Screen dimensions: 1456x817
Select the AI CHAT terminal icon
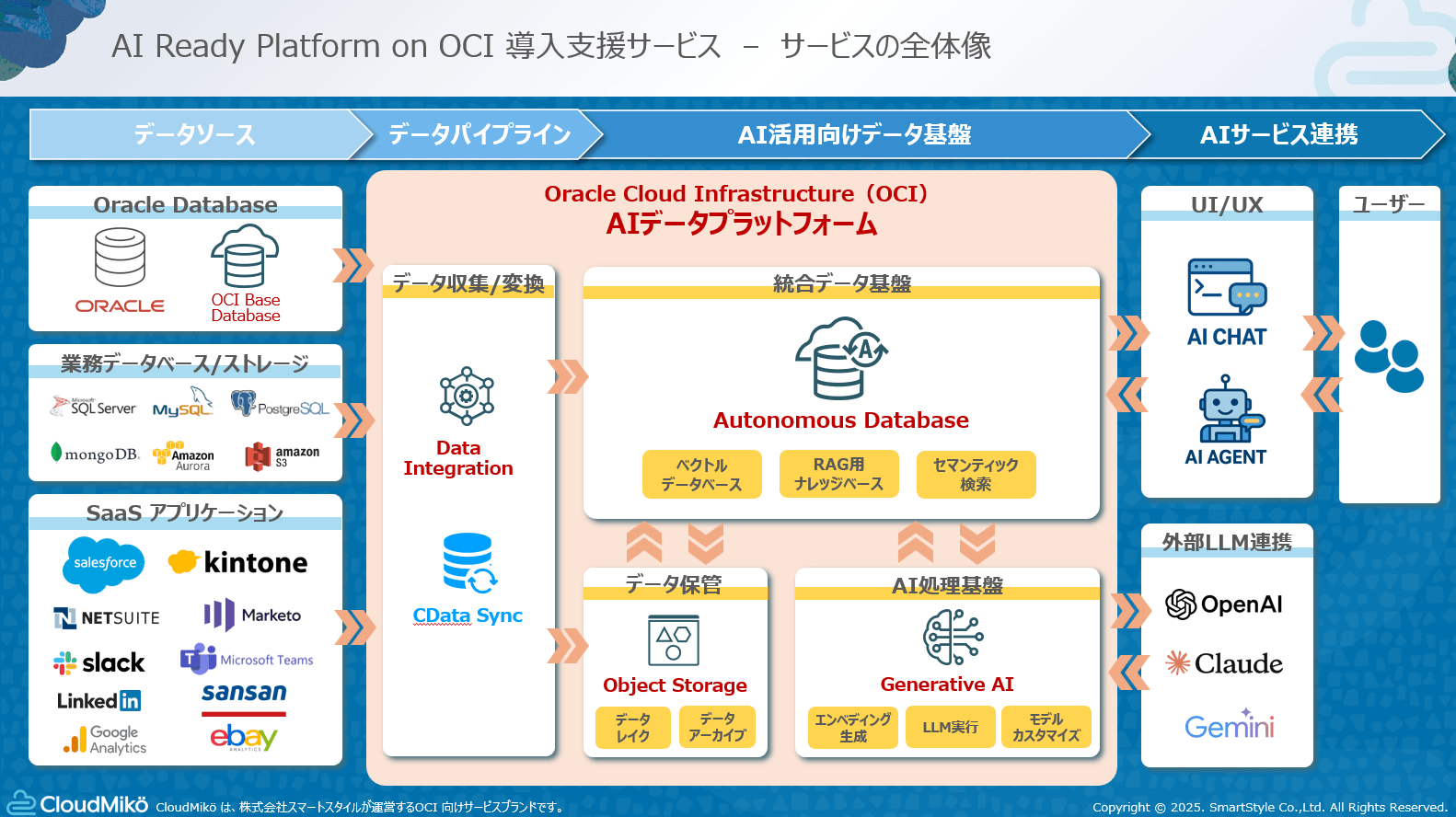[x=1227, y=288]
